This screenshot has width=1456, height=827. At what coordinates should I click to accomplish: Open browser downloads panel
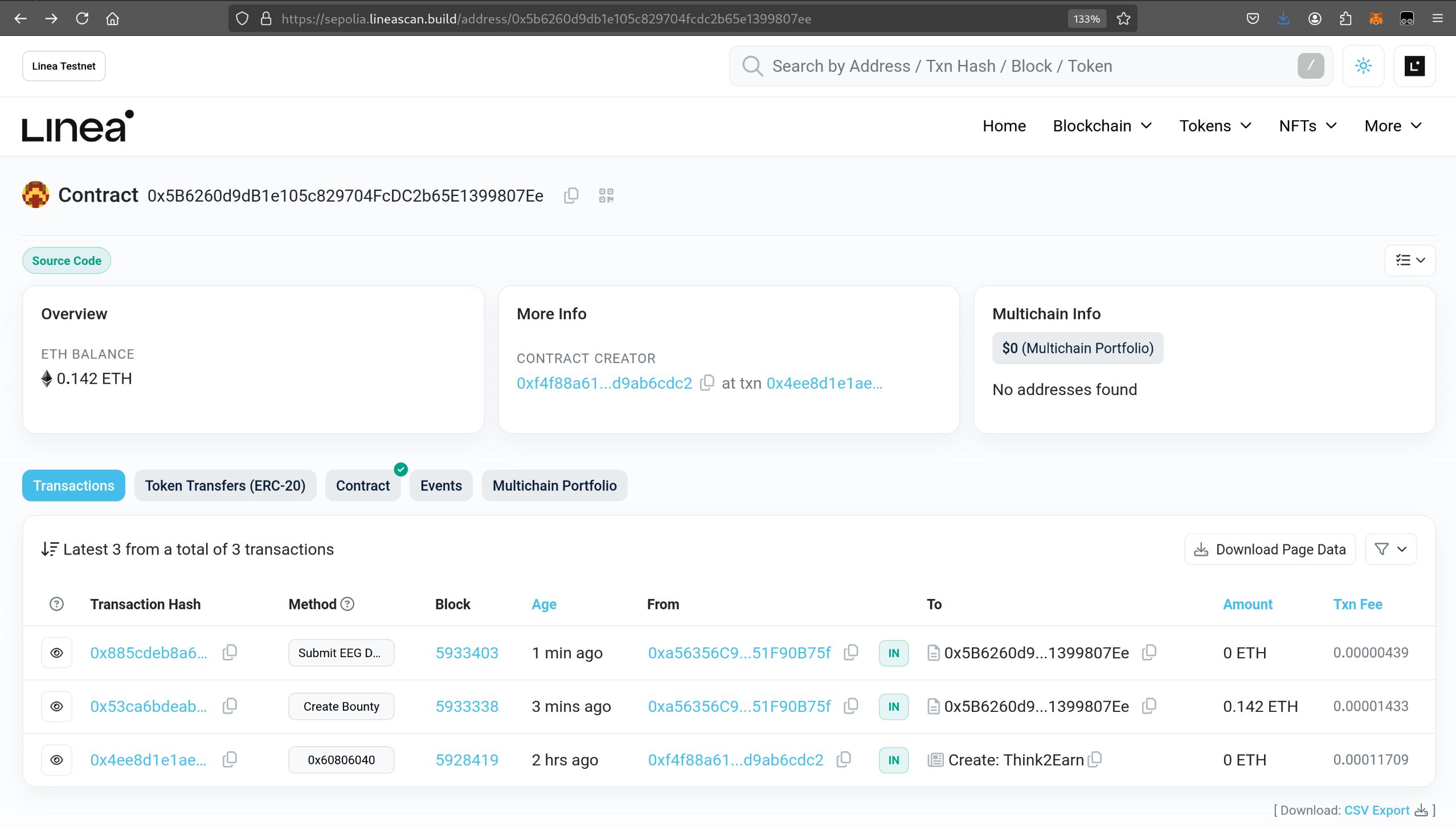1283,19
